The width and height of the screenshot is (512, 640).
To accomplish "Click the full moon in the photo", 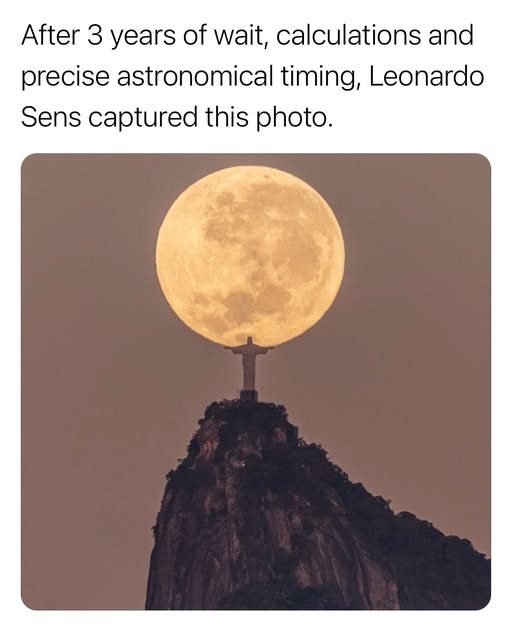I will pyautogui.click(x=250, y=256).
